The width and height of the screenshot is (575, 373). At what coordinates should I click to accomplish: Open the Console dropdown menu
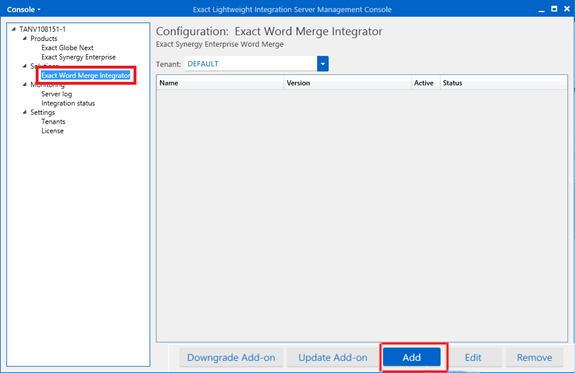(23, 10)
